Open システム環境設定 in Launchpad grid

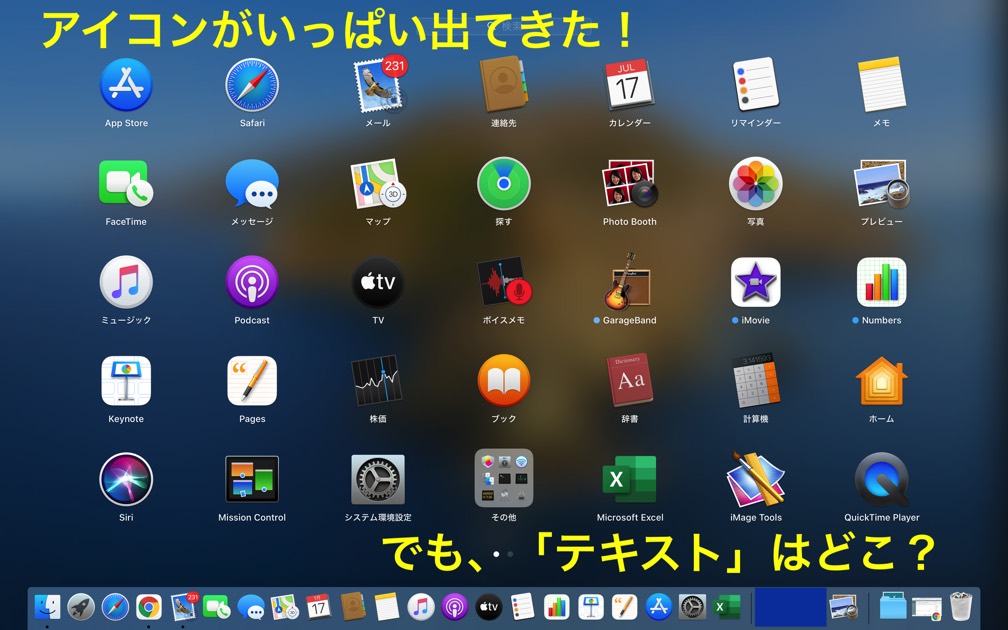[x=377, y=480]
